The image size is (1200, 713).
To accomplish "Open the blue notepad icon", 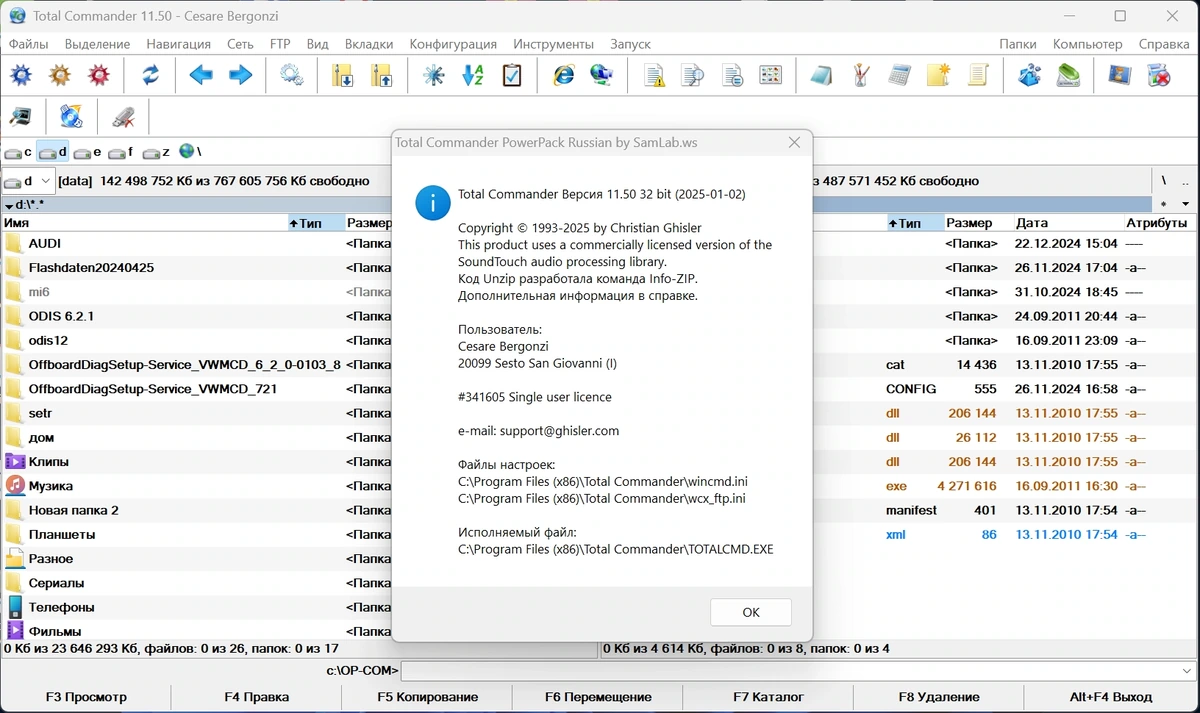I will coord(822,75).
